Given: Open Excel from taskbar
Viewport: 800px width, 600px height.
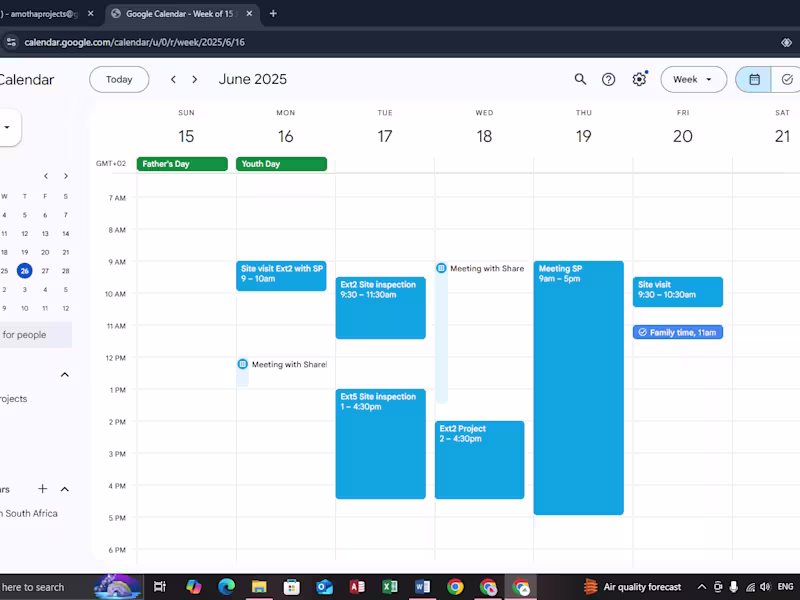Looking at the screenshot, I should [389, 587].
